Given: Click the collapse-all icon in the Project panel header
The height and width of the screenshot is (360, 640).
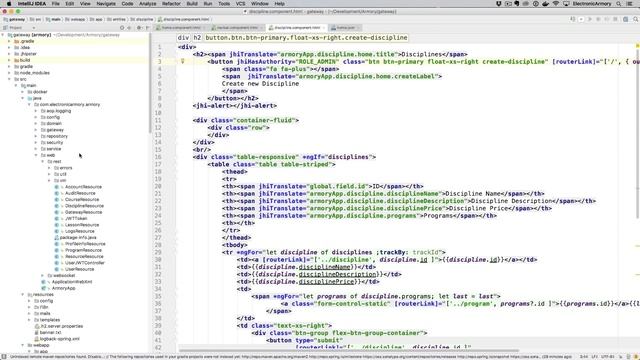Looking at the screenshot, I should click(129, 28).
